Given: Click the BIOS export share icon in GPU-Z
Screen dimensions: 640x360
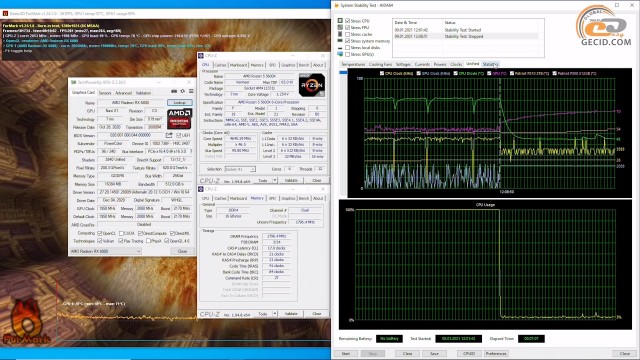Looking at the screenshot, I should 169,135.
